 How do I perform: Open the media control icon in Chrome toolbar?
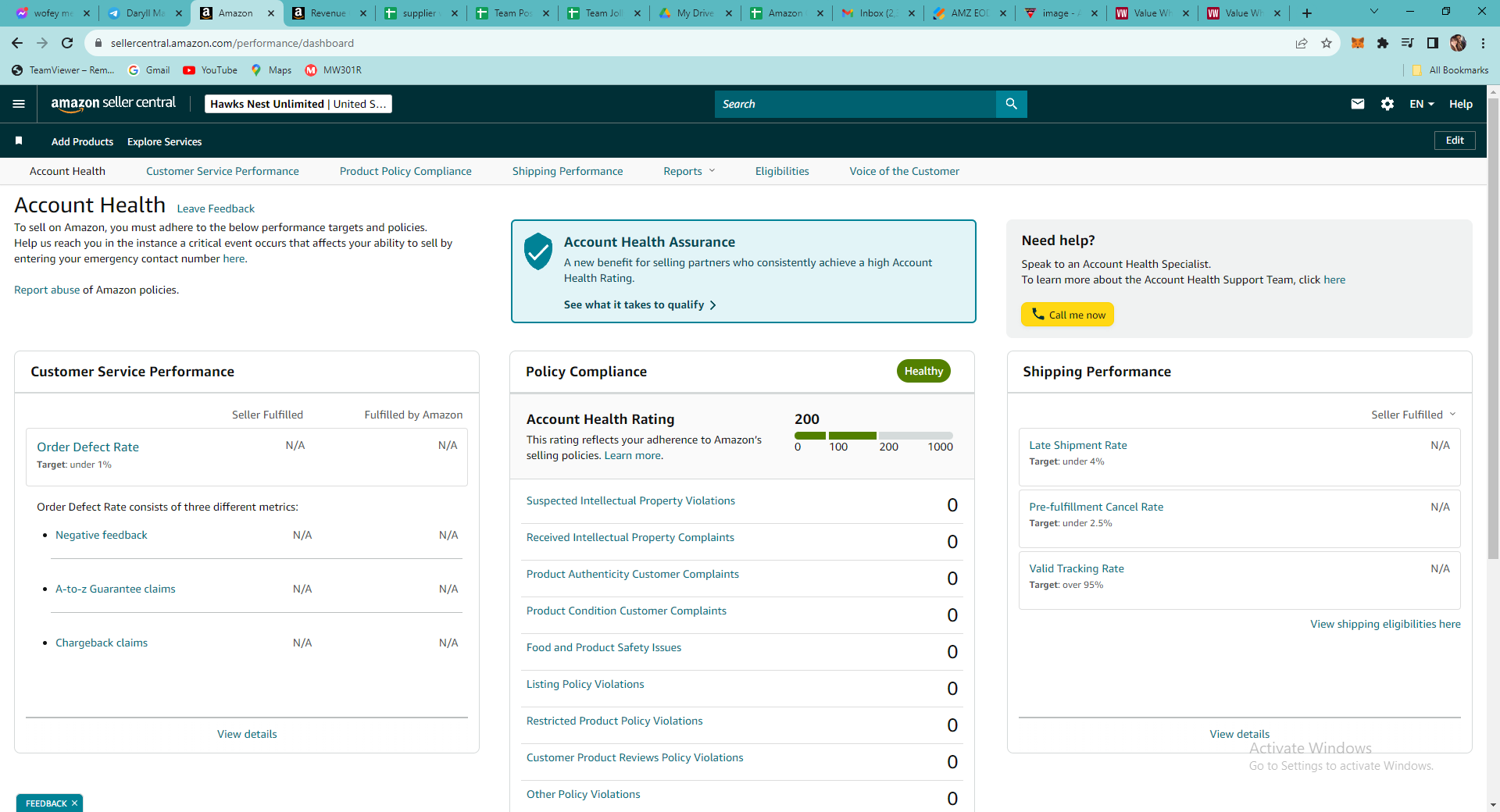pyautogui.click(x=1408, y=43)
